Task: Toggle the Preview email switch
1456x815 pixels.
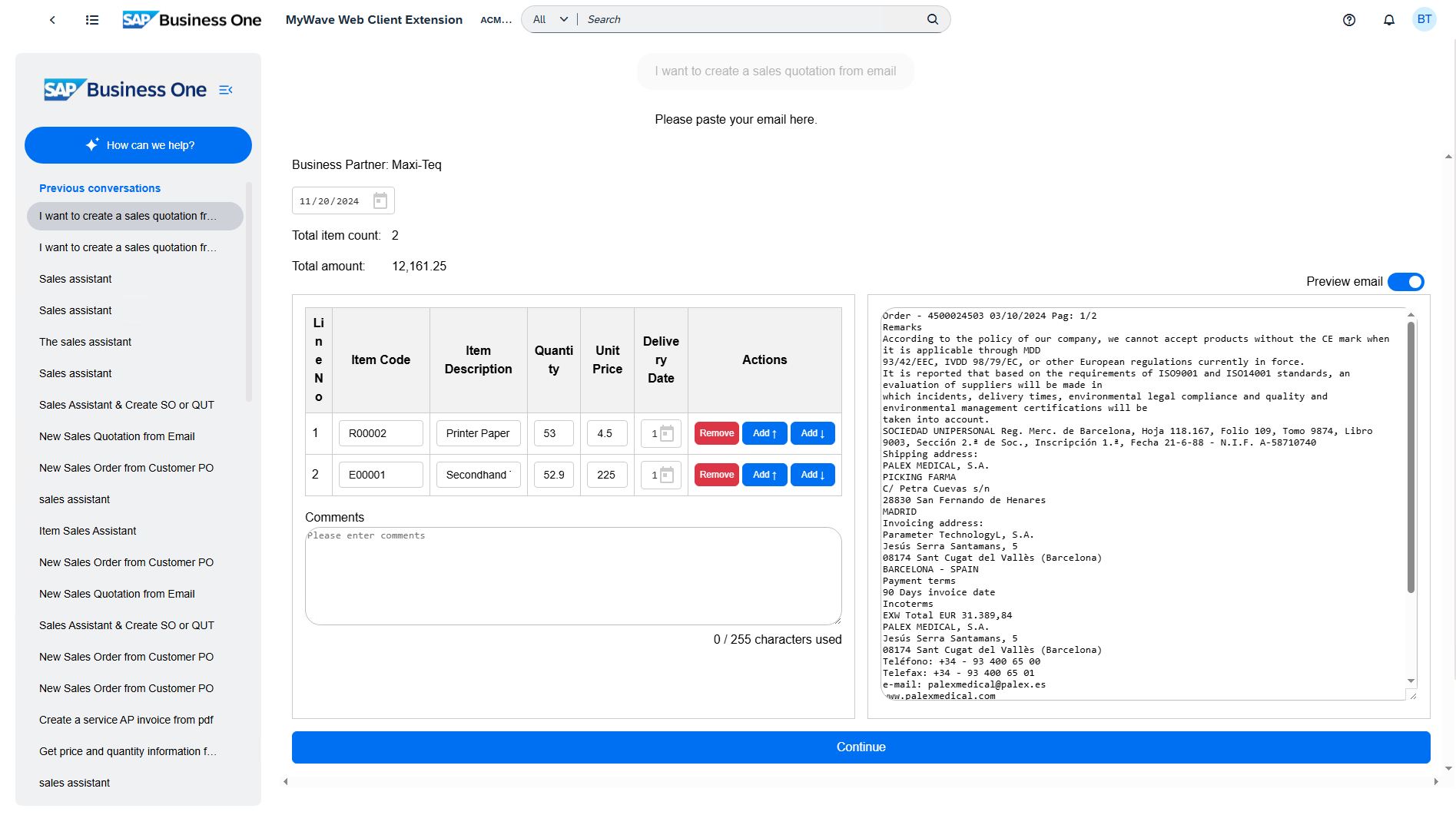Action: [1405, 282]
